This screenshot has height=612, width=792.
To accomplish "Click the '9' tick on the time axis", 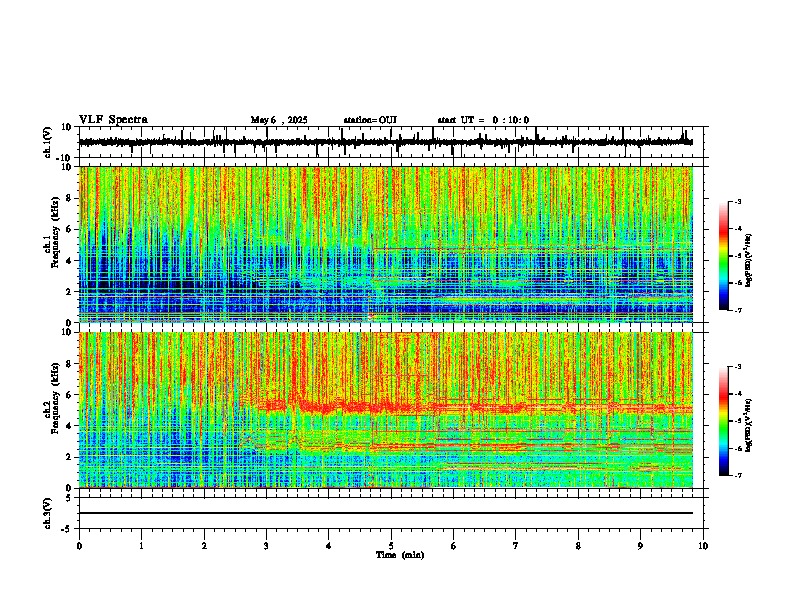I will click(x=640, y=546).
